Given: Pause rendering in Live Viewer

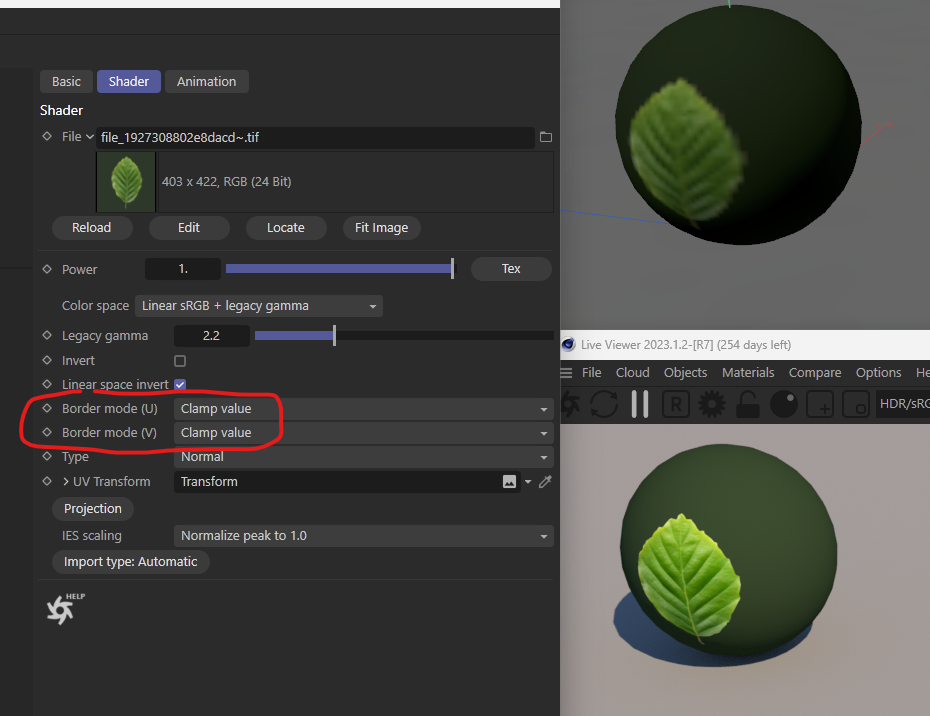Looking at the screenshot, I should [x=640, y=405].
